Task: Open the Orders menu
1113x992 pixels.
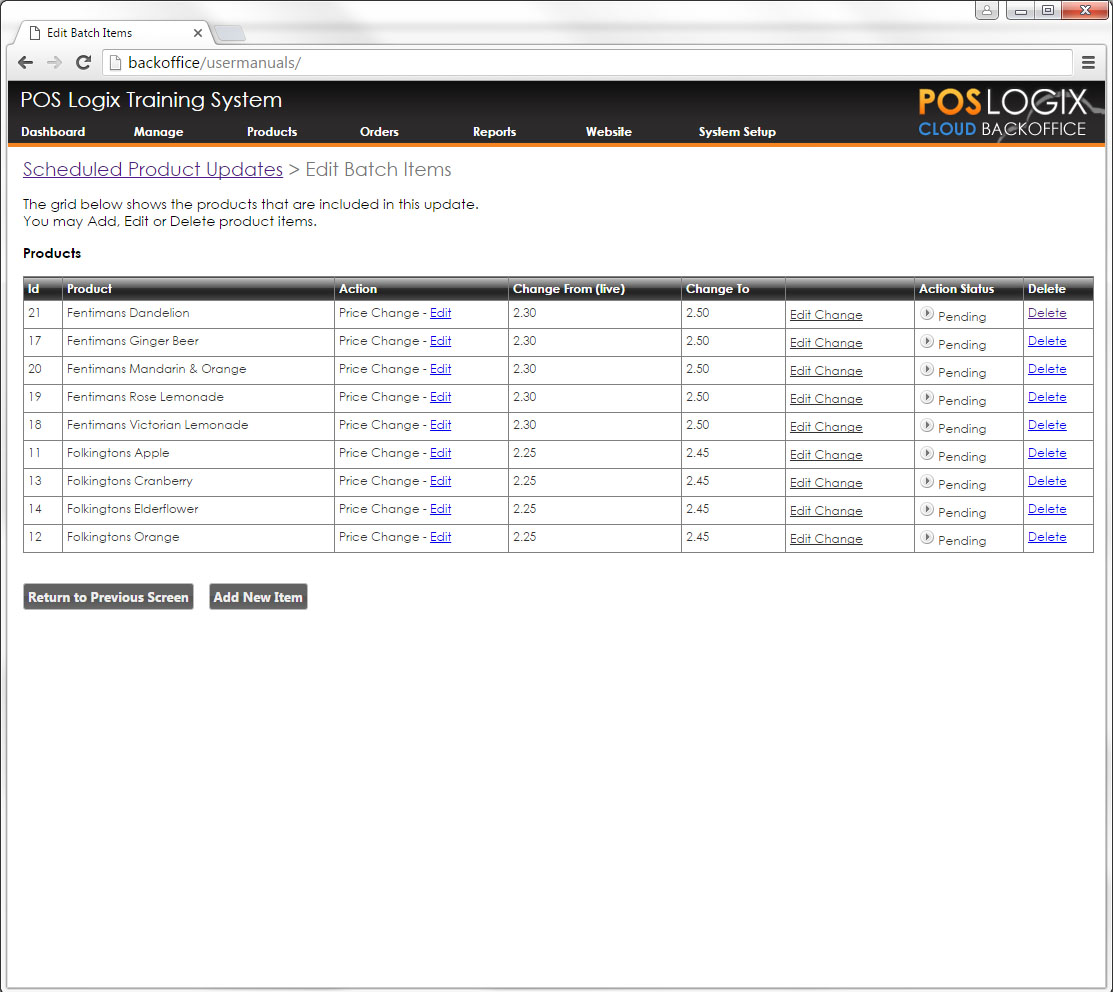Action: tap(379, 132)
